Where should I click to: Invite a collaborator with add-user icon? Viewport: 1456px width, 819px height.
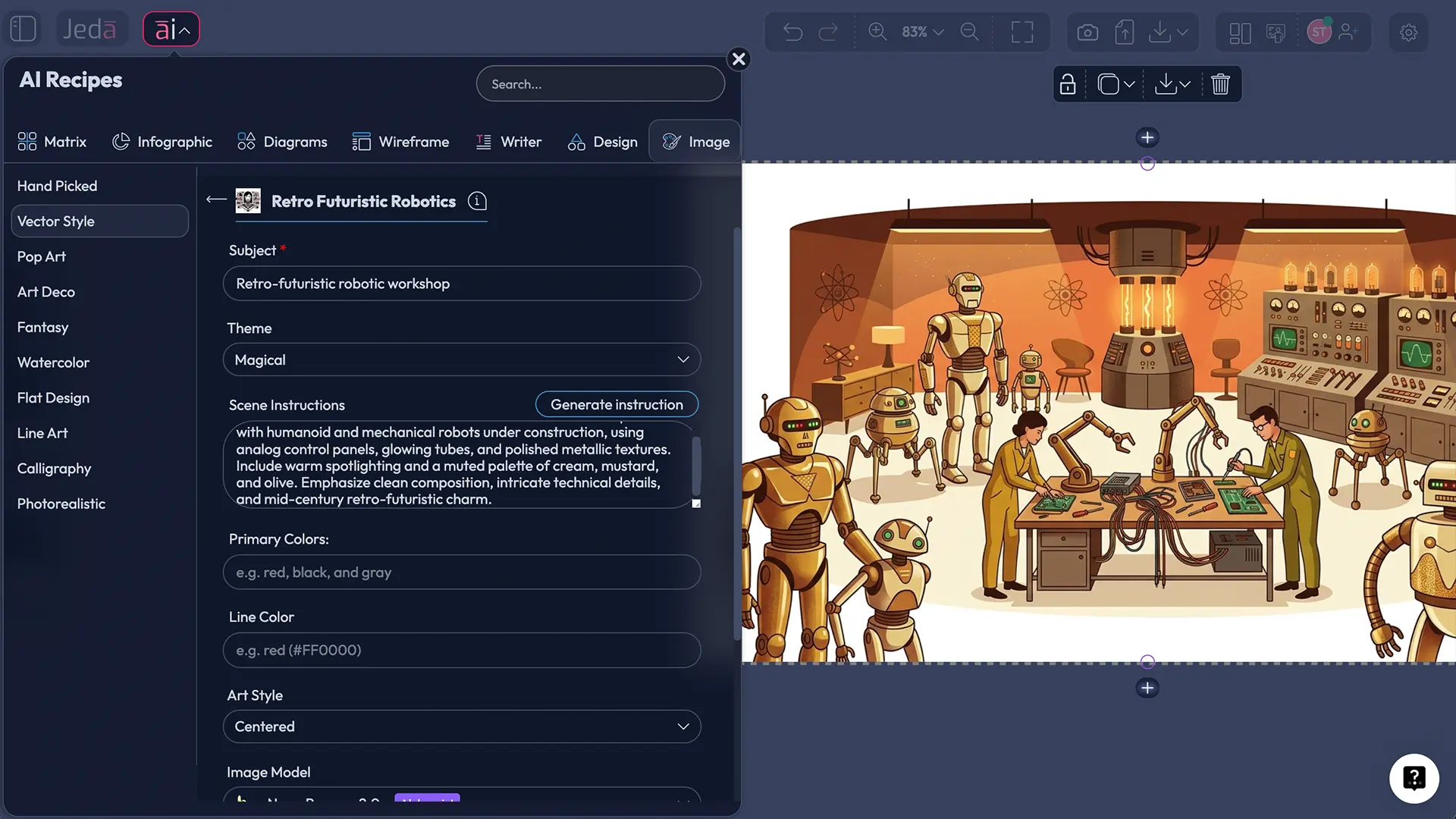tap(1348, 32)
